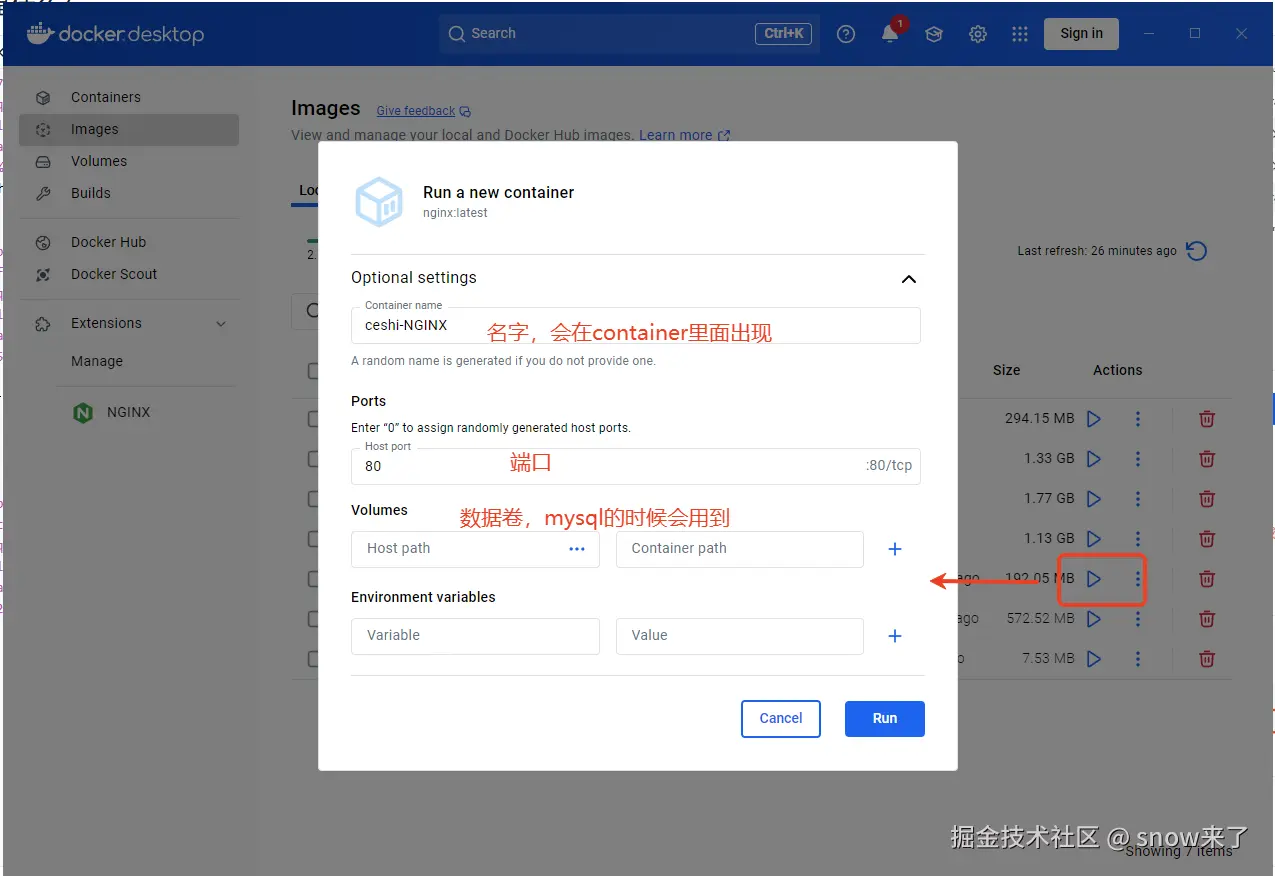Run the 192.05 MB image

[1094, 579]
